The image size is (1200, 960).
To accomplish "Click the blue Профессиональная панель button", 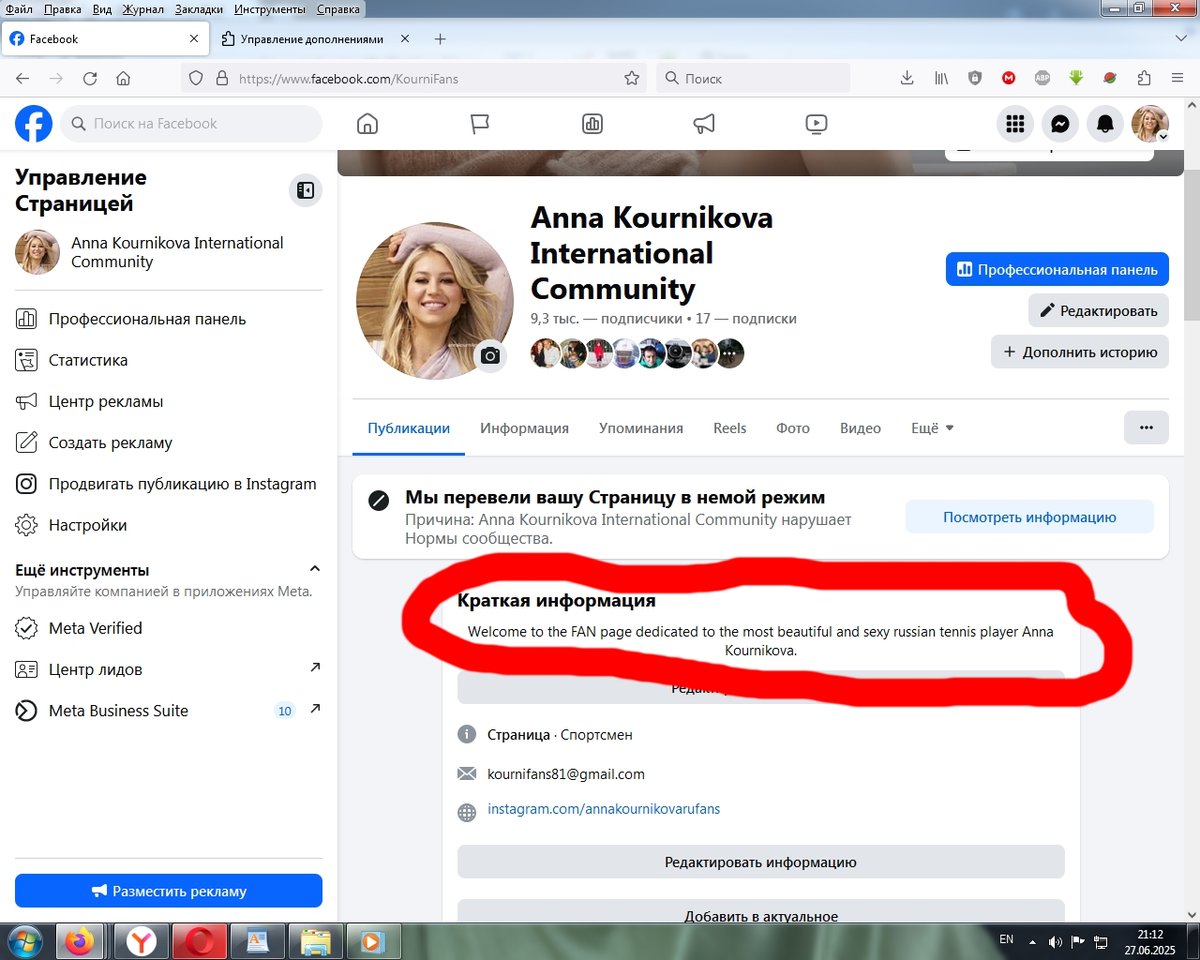I will tap(1057, 269).
